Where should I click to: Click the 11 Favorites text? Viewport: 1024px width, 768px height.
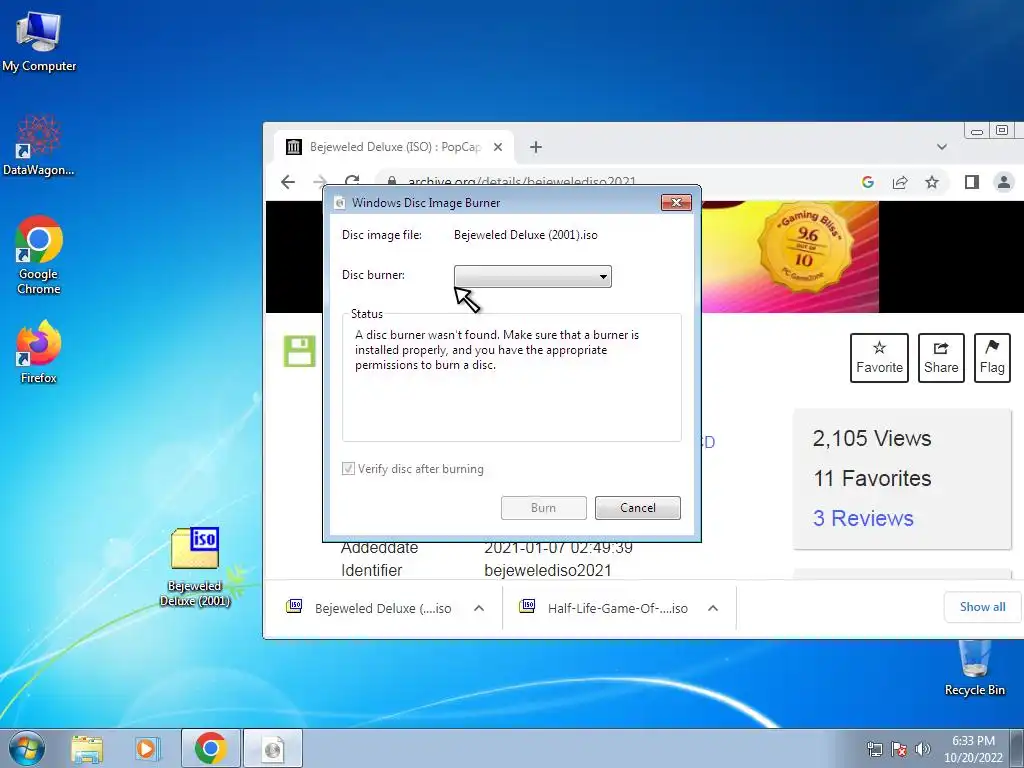pyautogui.click(x=872, y=478)
